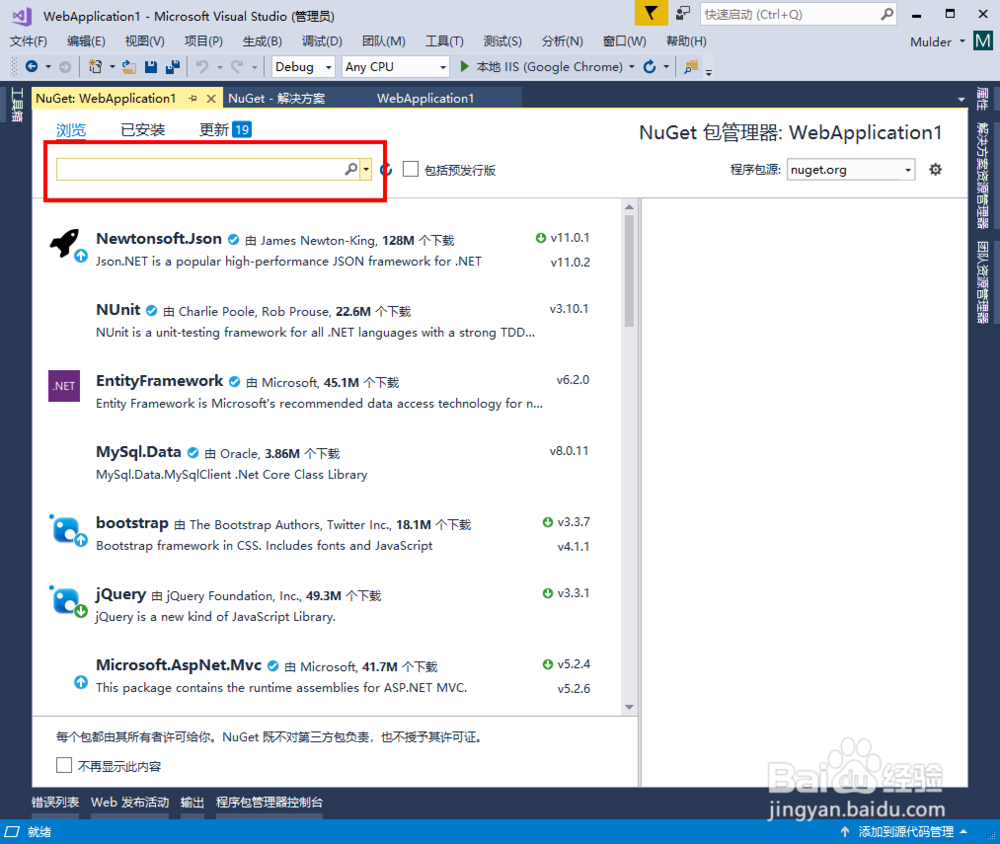The height and width of the screenshot is (844, 1000).
Task: Open the 帮助(H) menu
Action: 686,41
